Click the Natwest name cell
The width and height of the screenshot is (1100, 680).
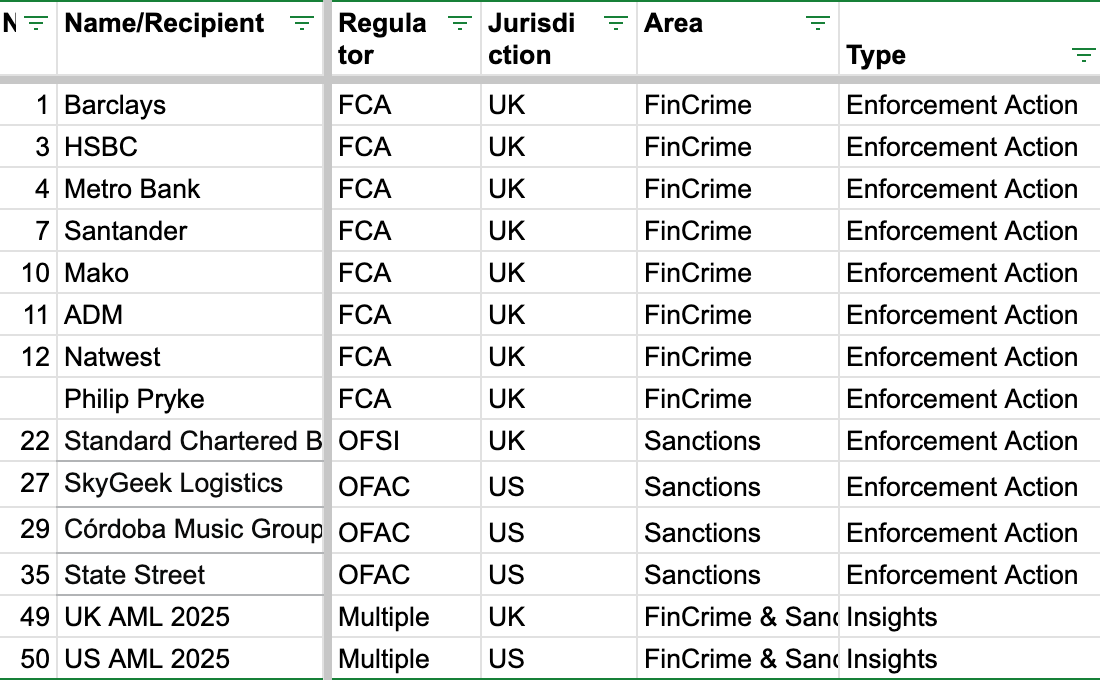[x=189, y=356]
